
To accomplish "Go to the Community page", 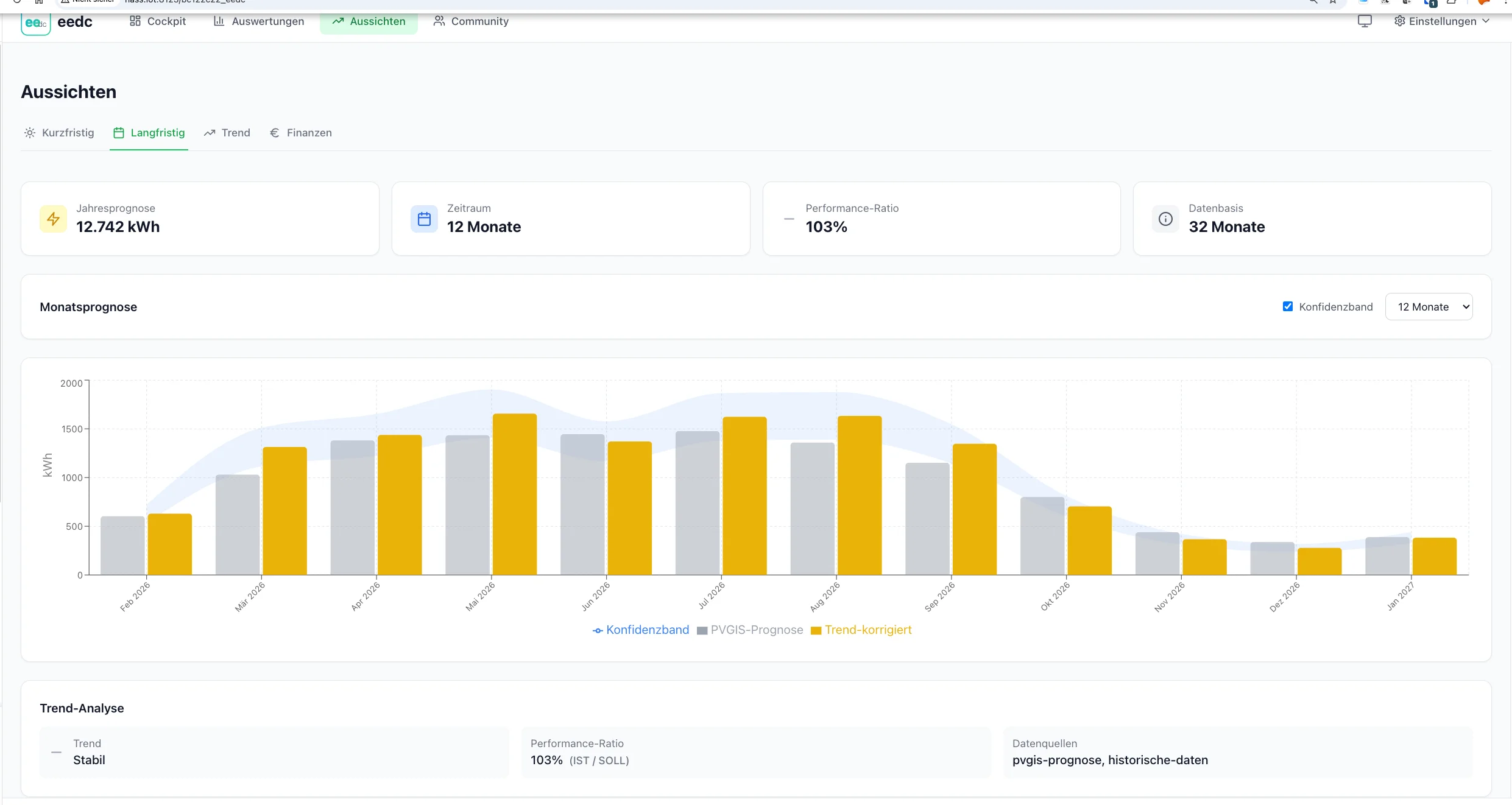I will [x=471, y=21].
